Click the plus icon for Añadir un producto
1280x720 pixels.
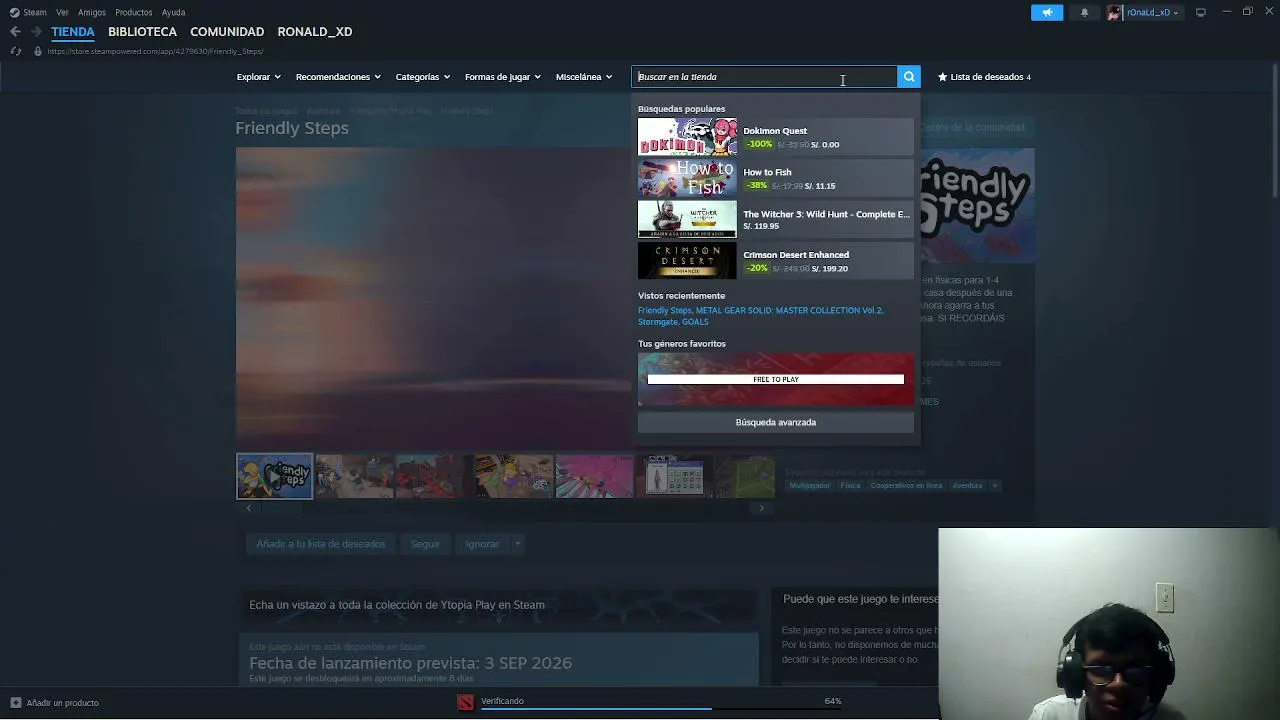15,703
